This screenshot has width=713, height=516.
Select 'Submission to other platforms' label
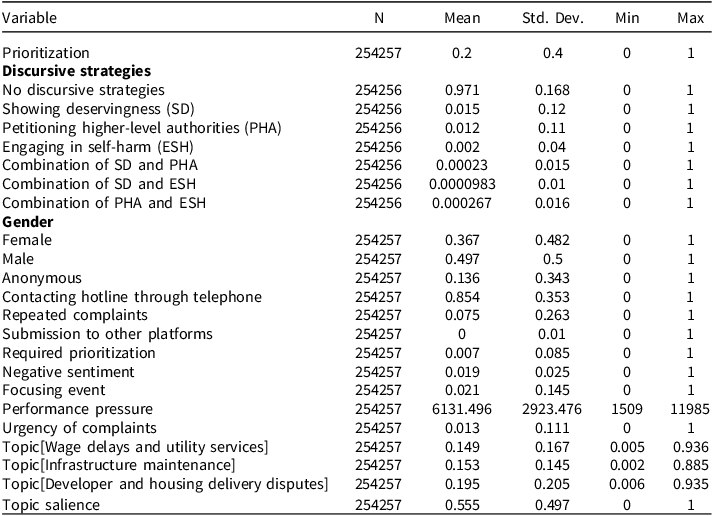[107, 334]
